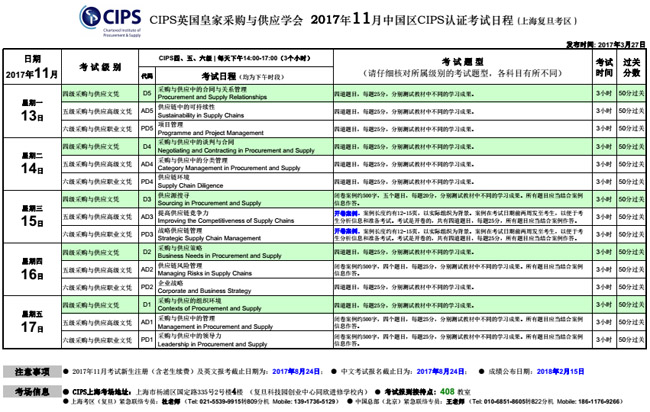Select 'Managing Risks in Supply Chains' exam

205,274
